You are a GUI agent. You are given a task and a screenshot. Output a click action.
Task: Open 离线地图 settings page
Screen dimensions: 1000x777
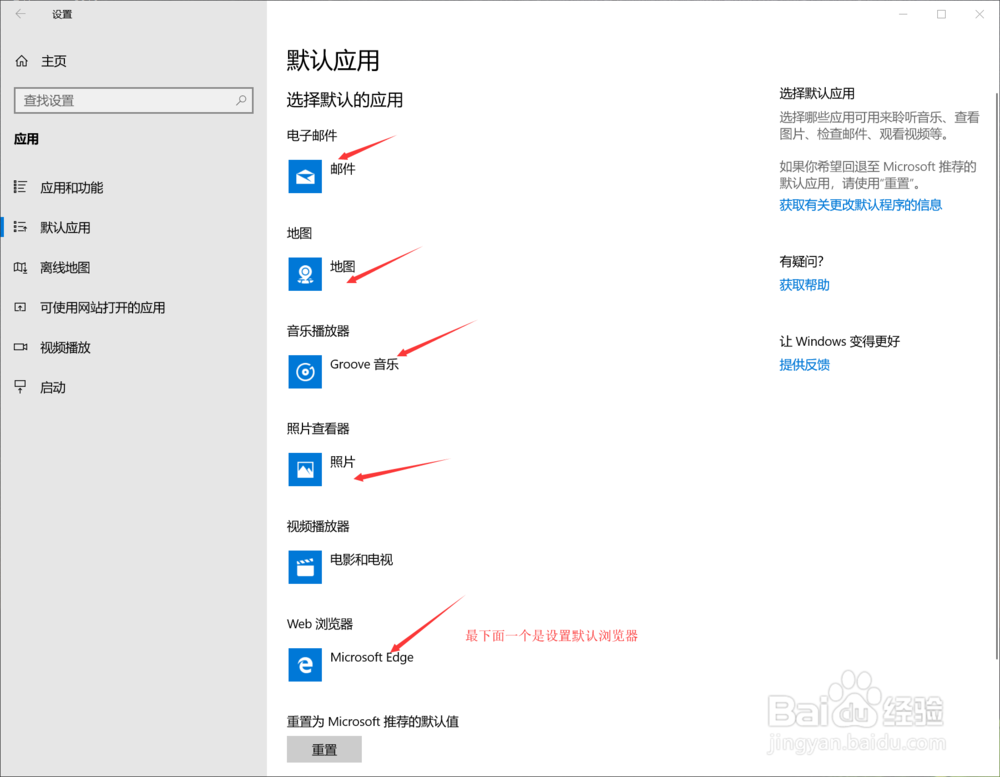65,268
